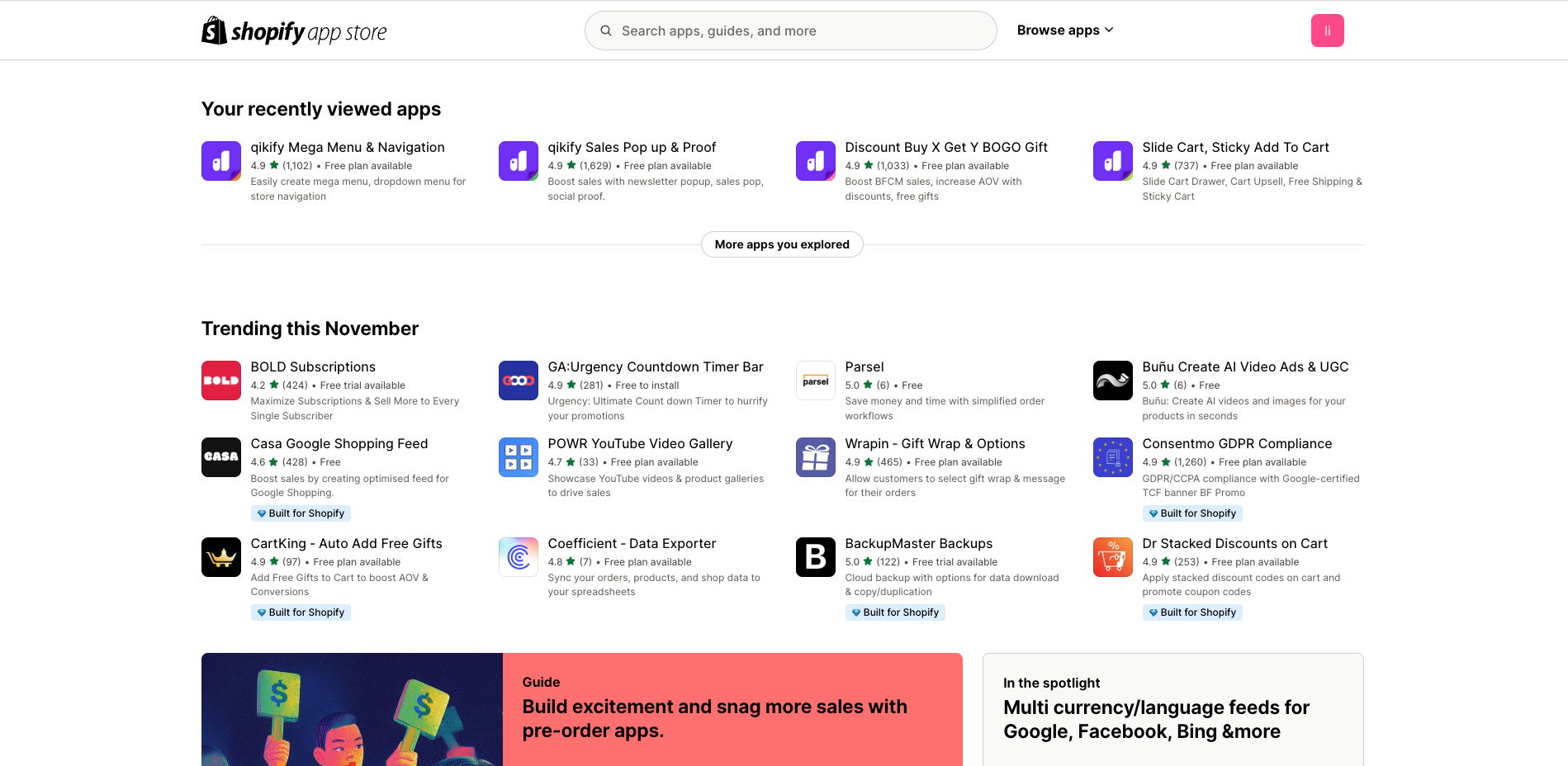Viewport: 1568px width, 766px height.
Task: Open Coefficient - Data Exporter title
Action: click(x=632, y=543)
